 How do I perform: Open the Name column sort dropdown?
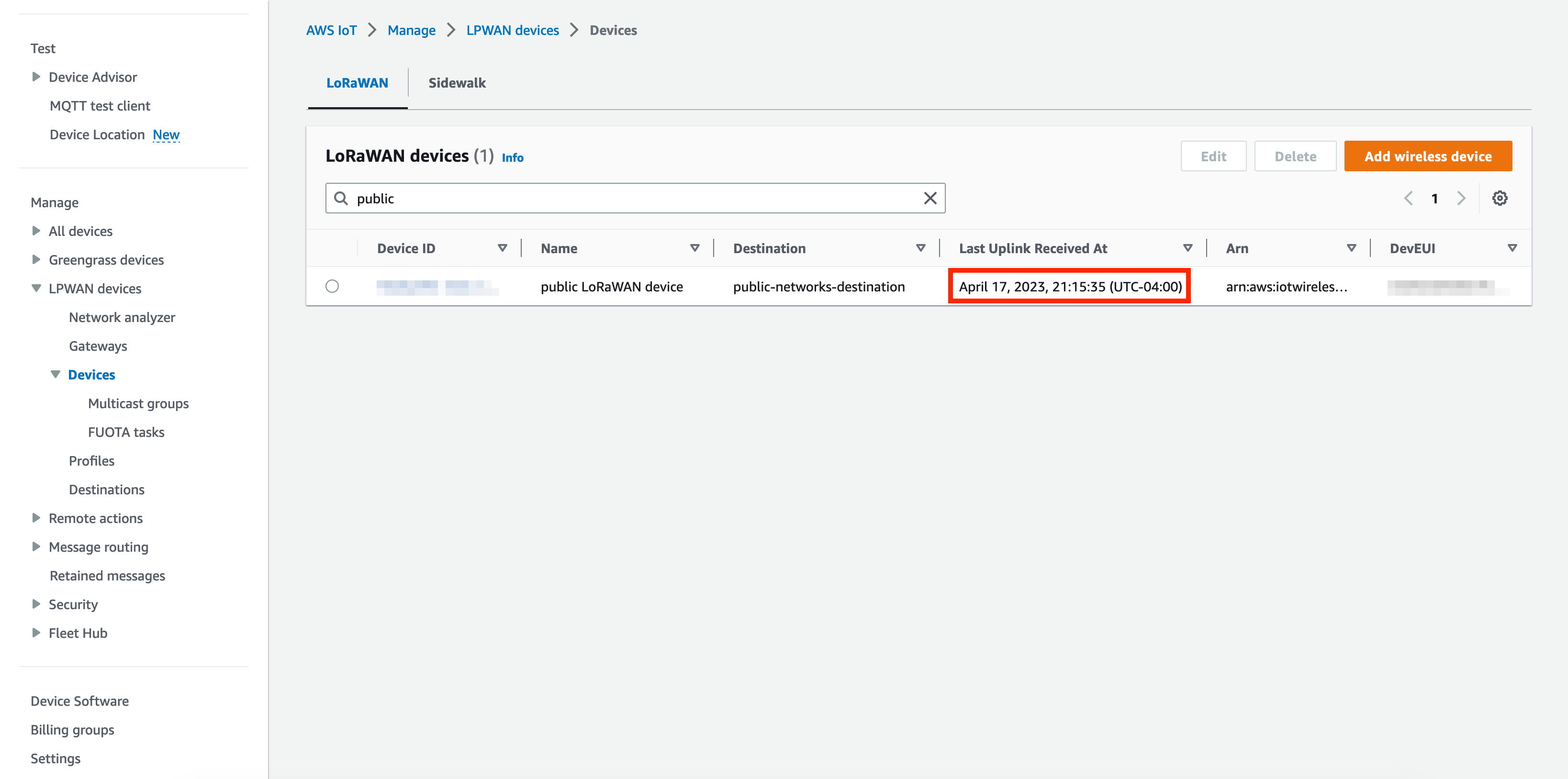pyautogui.click(x=694, y=248)
